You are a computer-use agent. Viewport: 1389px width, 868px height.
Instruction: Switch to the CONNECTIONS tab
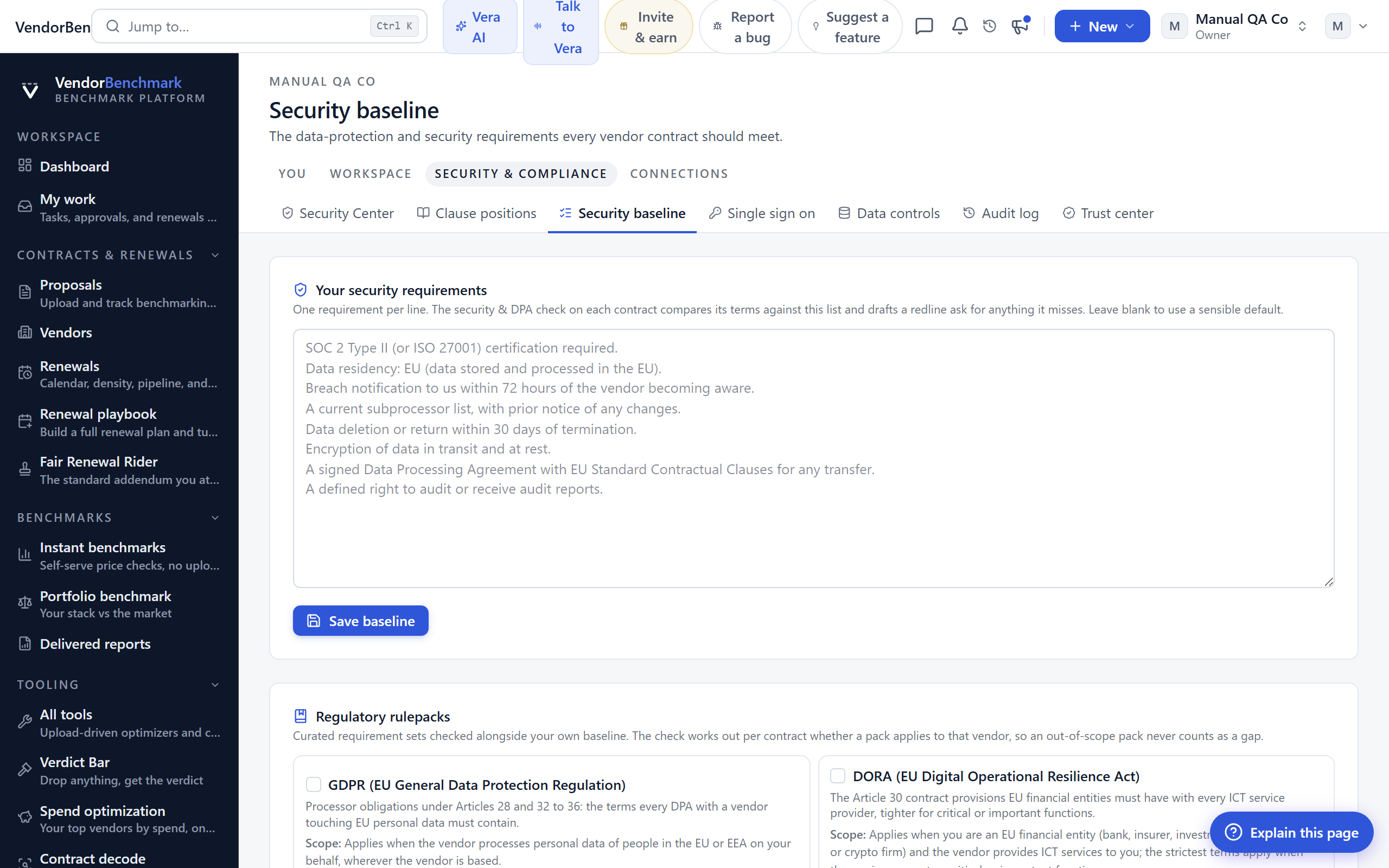tap(679, 174)
